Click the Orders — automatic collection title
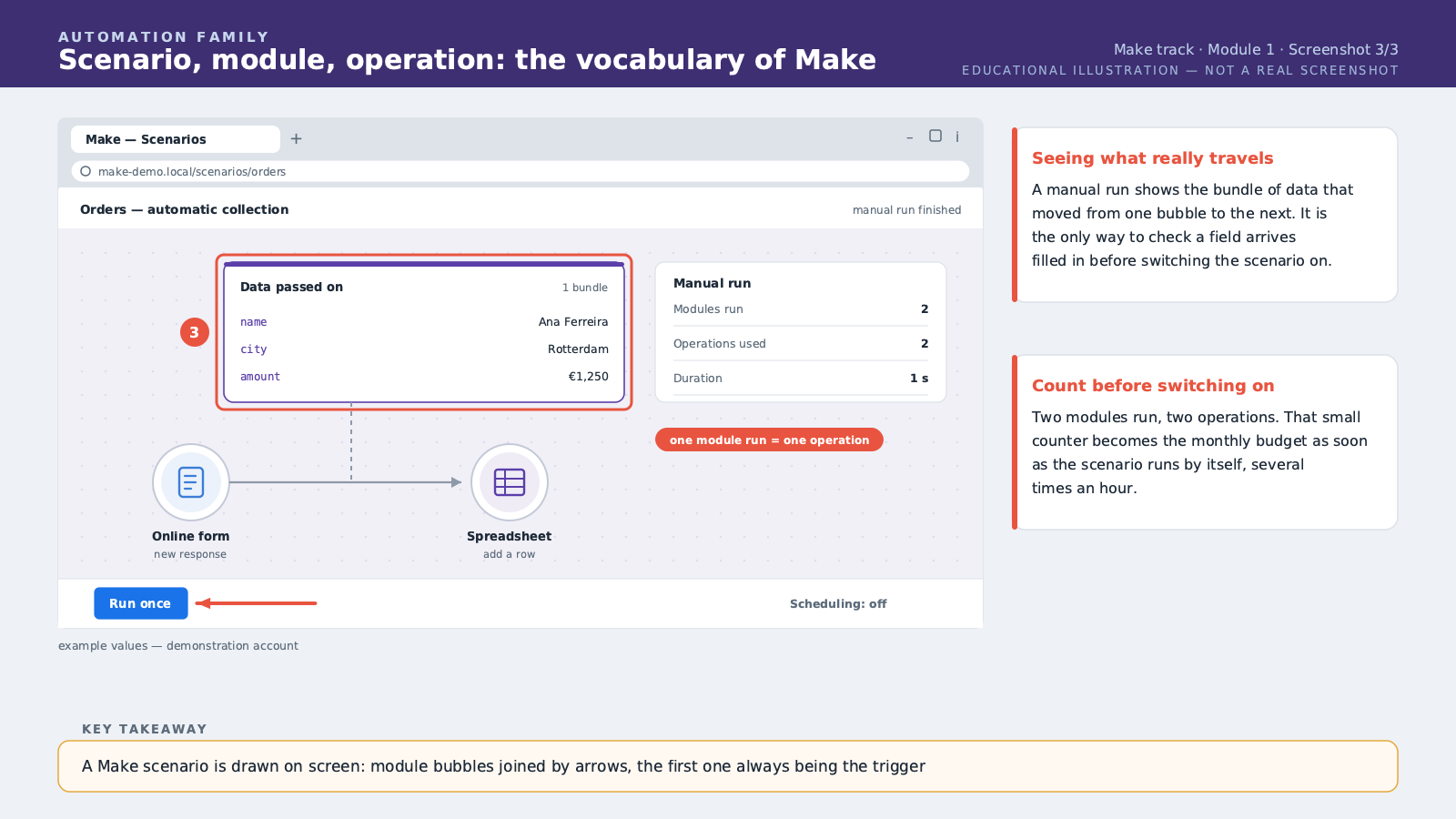Screen dimensions: 1456x819 pyautogui.click(x=185, y=209)
